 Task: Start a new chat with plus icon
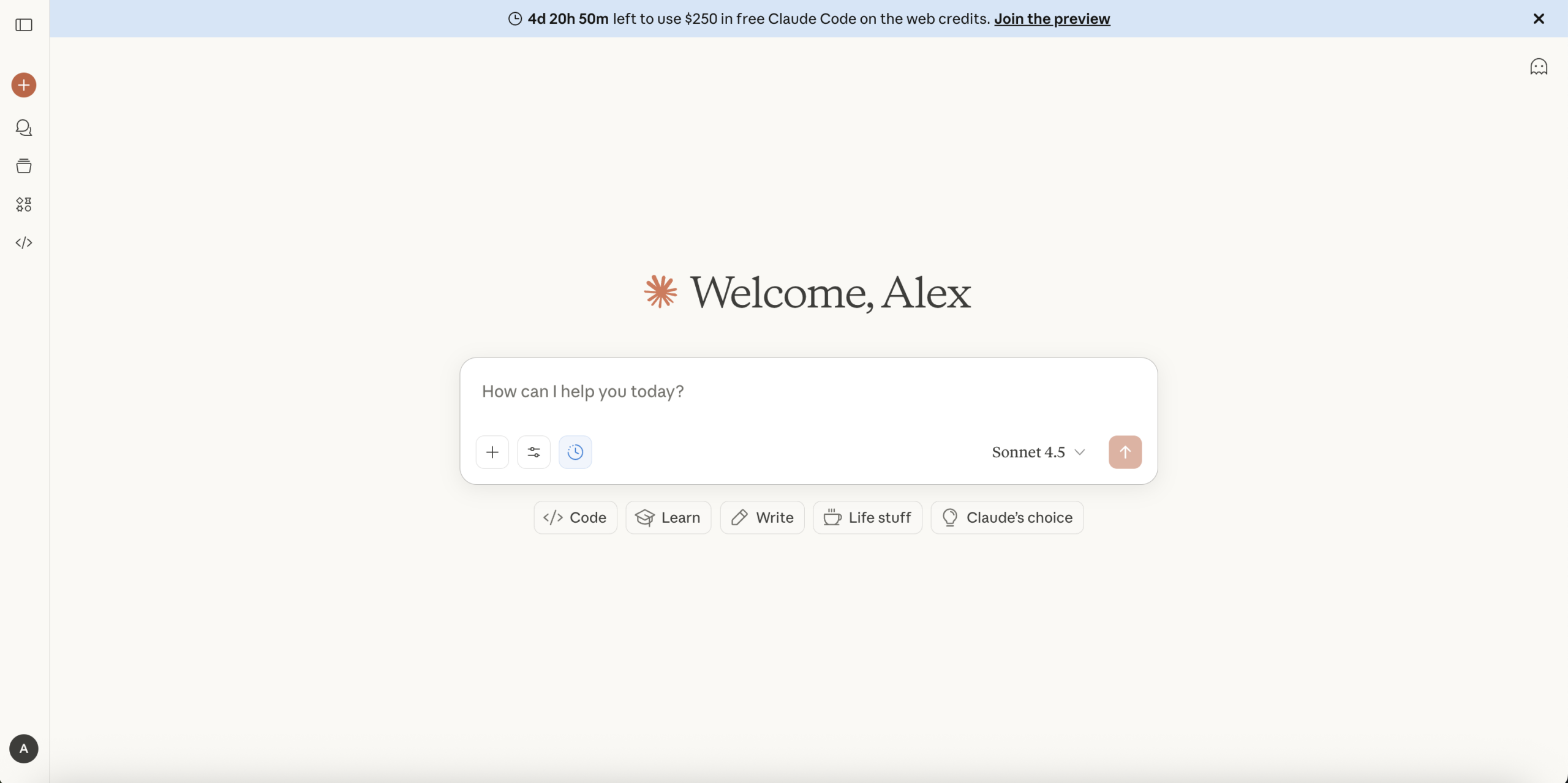click(24, 85)
